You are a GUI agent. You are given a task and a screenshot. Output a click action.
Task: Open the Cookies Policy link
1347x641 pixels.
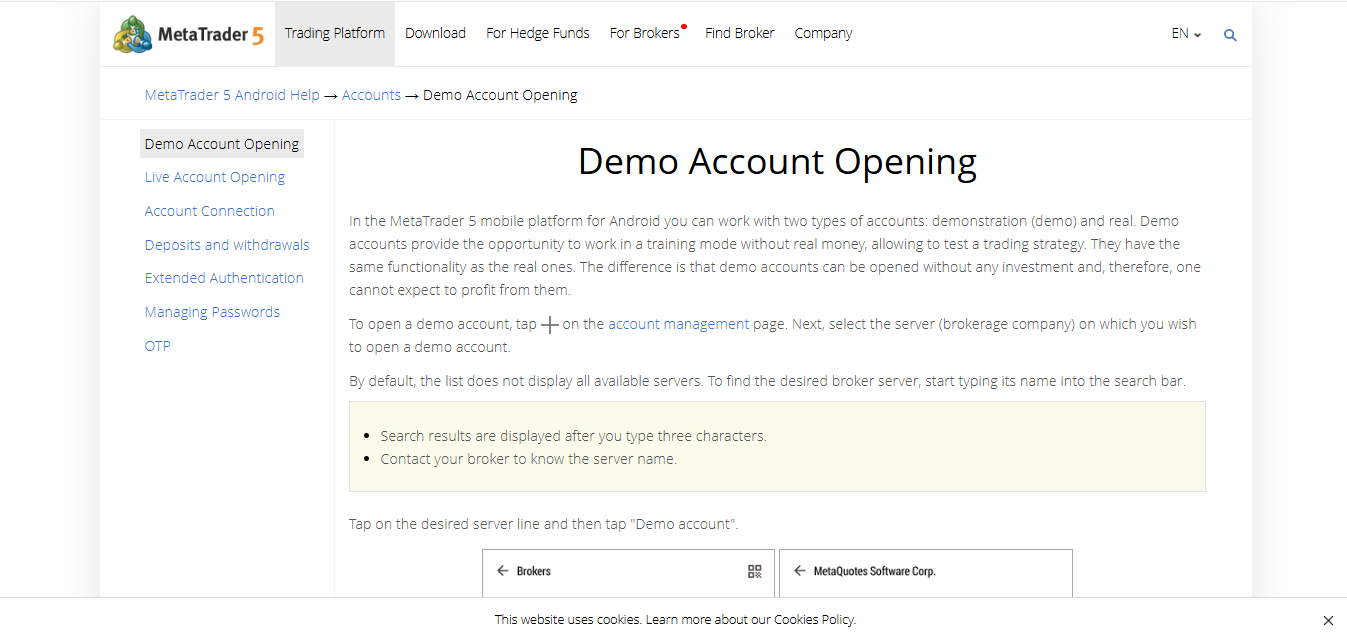click(x=814, y=619)
